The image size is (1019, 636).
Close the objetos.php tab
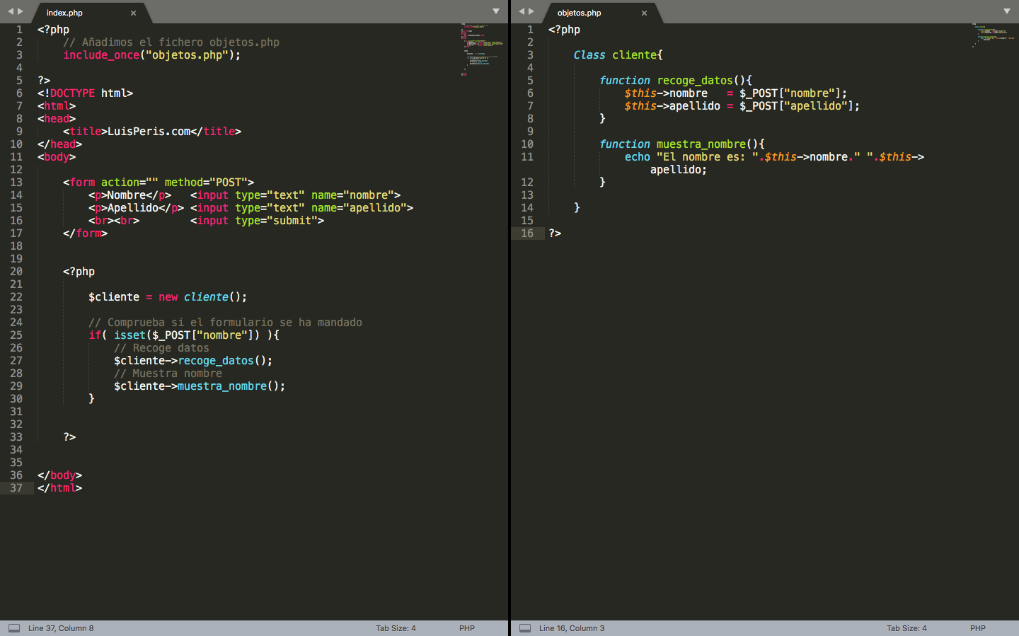pyautogui.click(x=642, y=15)
